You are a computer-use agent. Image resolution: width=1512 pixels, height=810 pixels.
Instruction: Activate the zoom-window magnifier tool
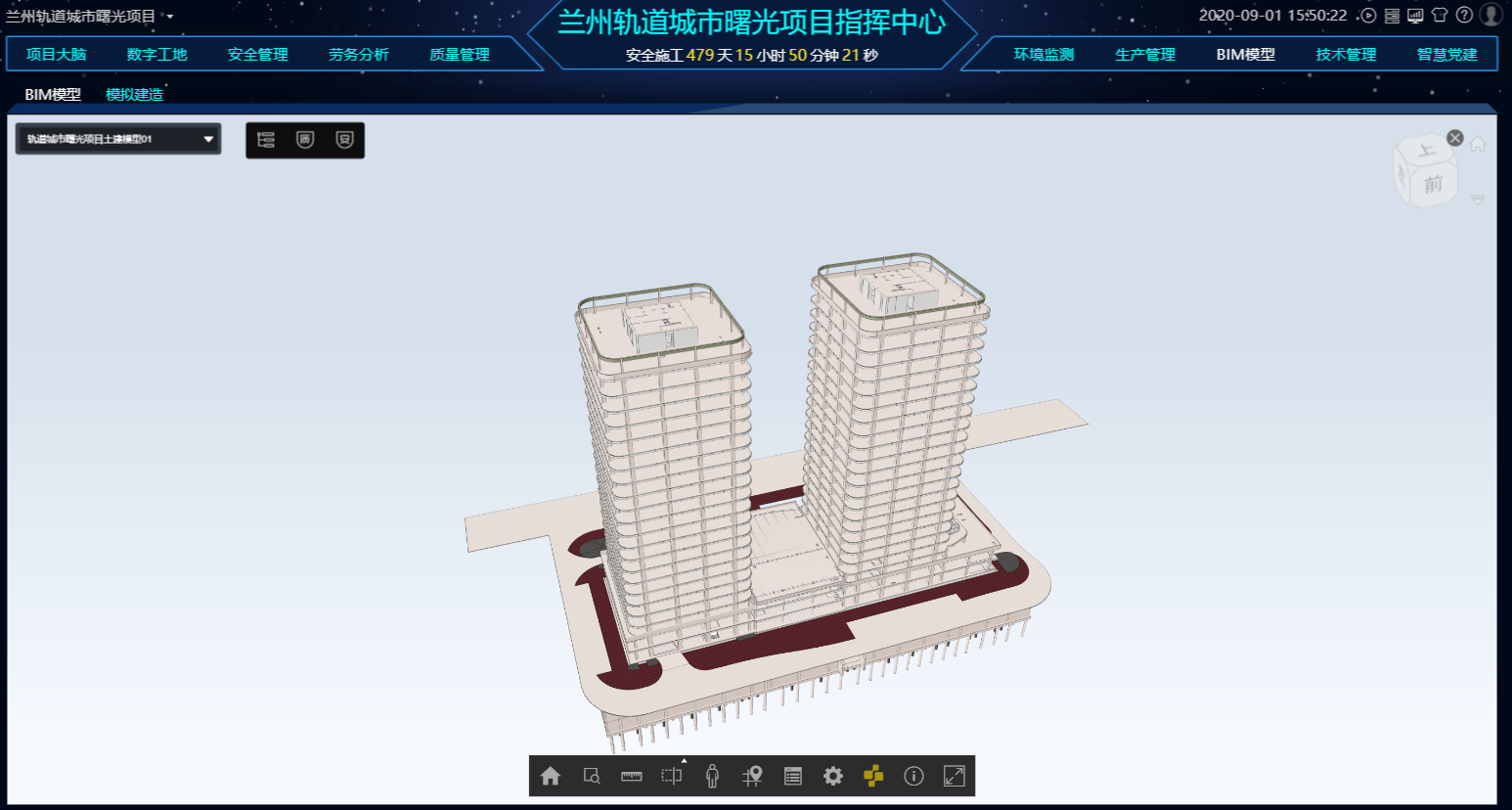pos(592,776)
